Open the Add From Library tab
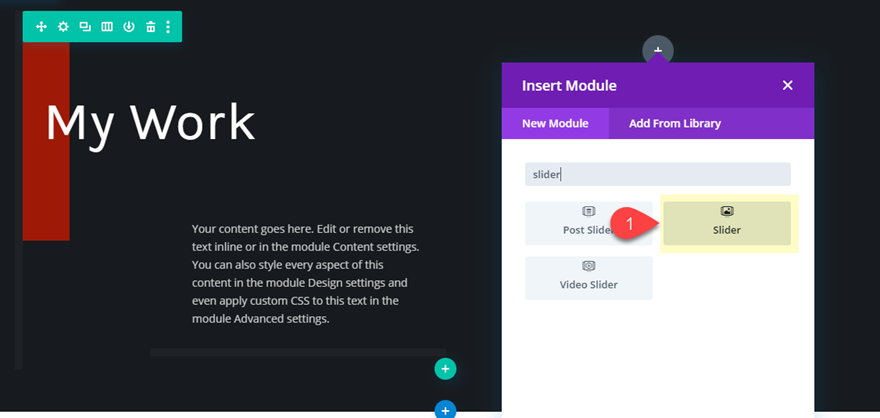The image size is (880, 418). coord(675,123)
